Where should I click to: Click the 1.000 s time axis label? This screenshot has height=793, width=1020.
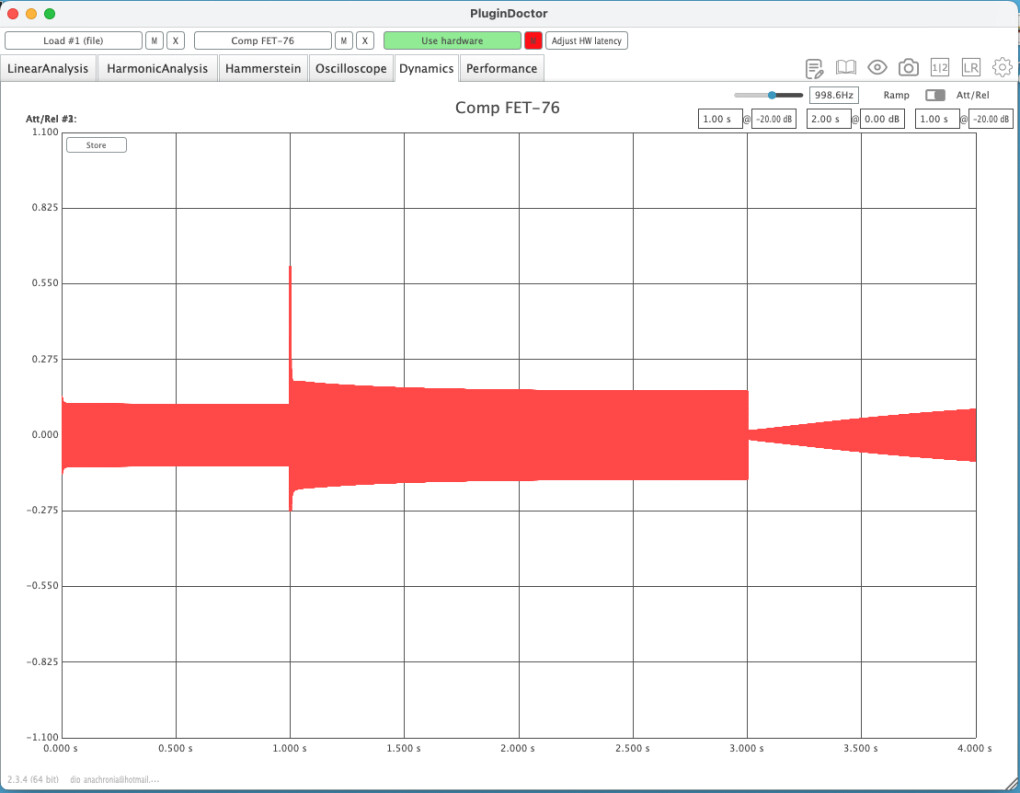[x=289, y=748]
